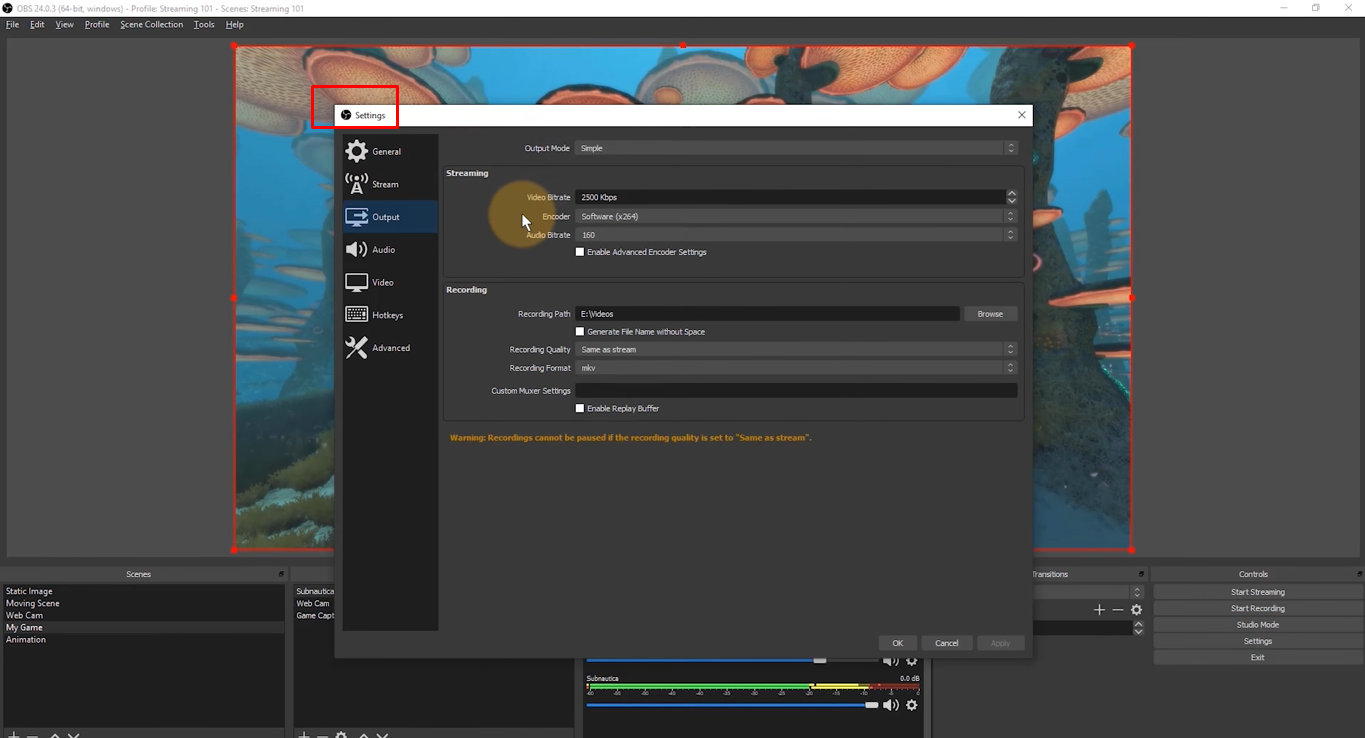Open the Subnautica audio source gear icon

[x=911, y=705]
